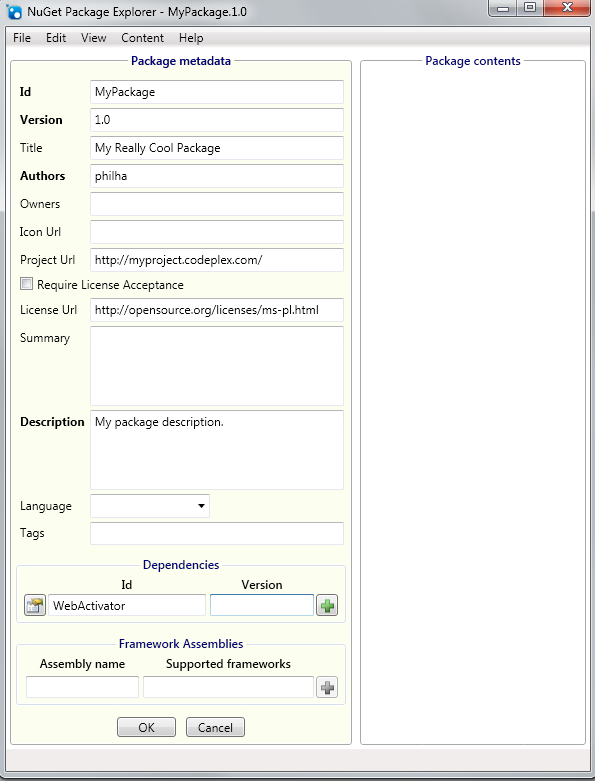
Task: Click the Assembly name field
Action: (x=82, y=687)
